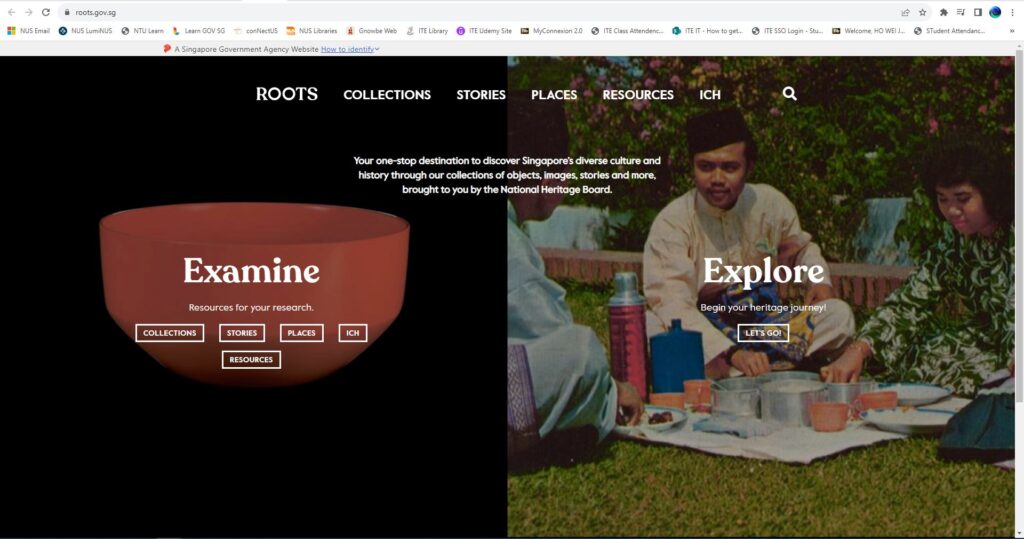Viewport: 1024px width, 539px height.
Task: Click the media control playlist icon
Action: (960, 12)
